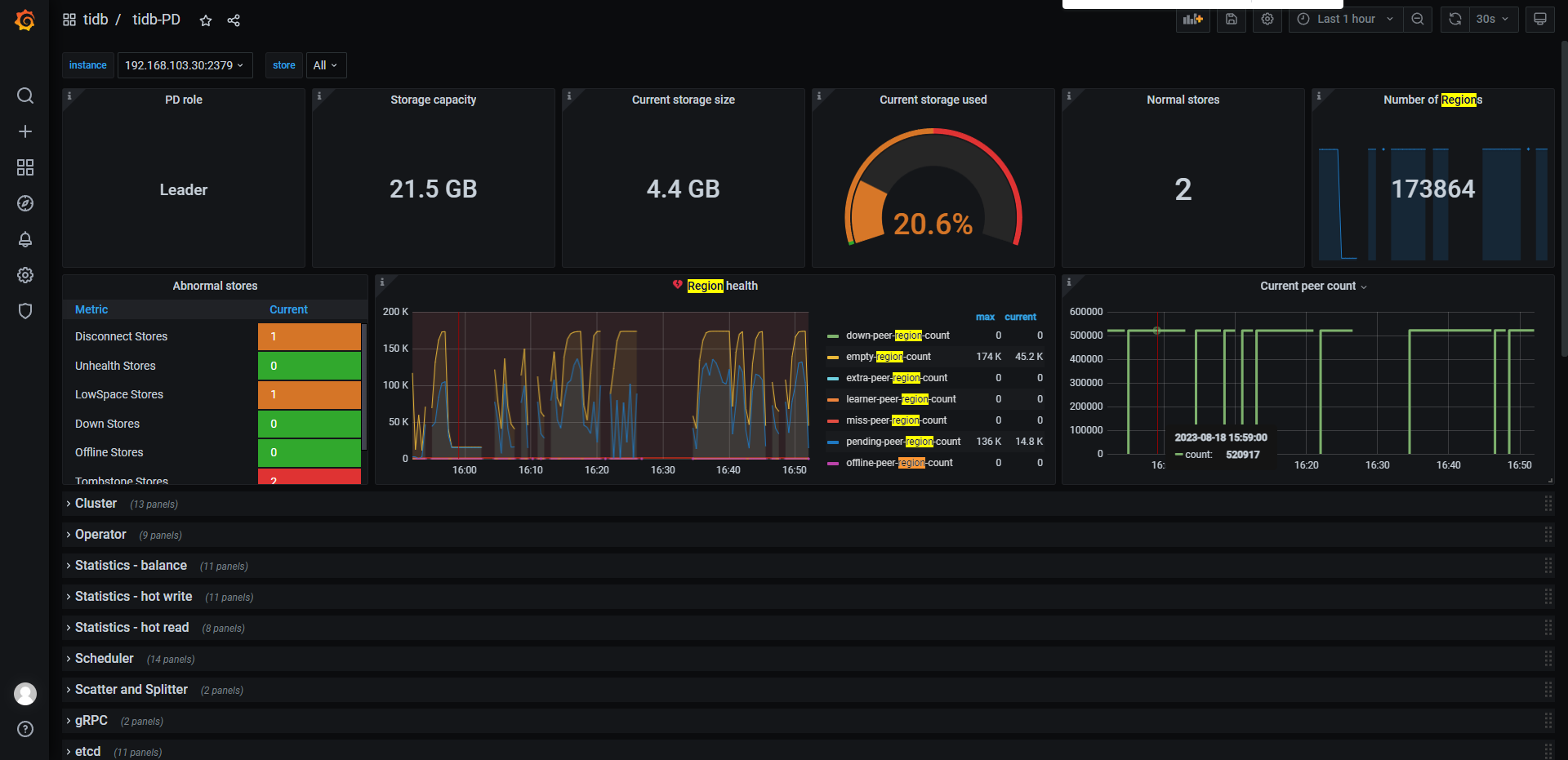
Task: Open the Alerting bell icon
Action: click(x=25, y=239)
